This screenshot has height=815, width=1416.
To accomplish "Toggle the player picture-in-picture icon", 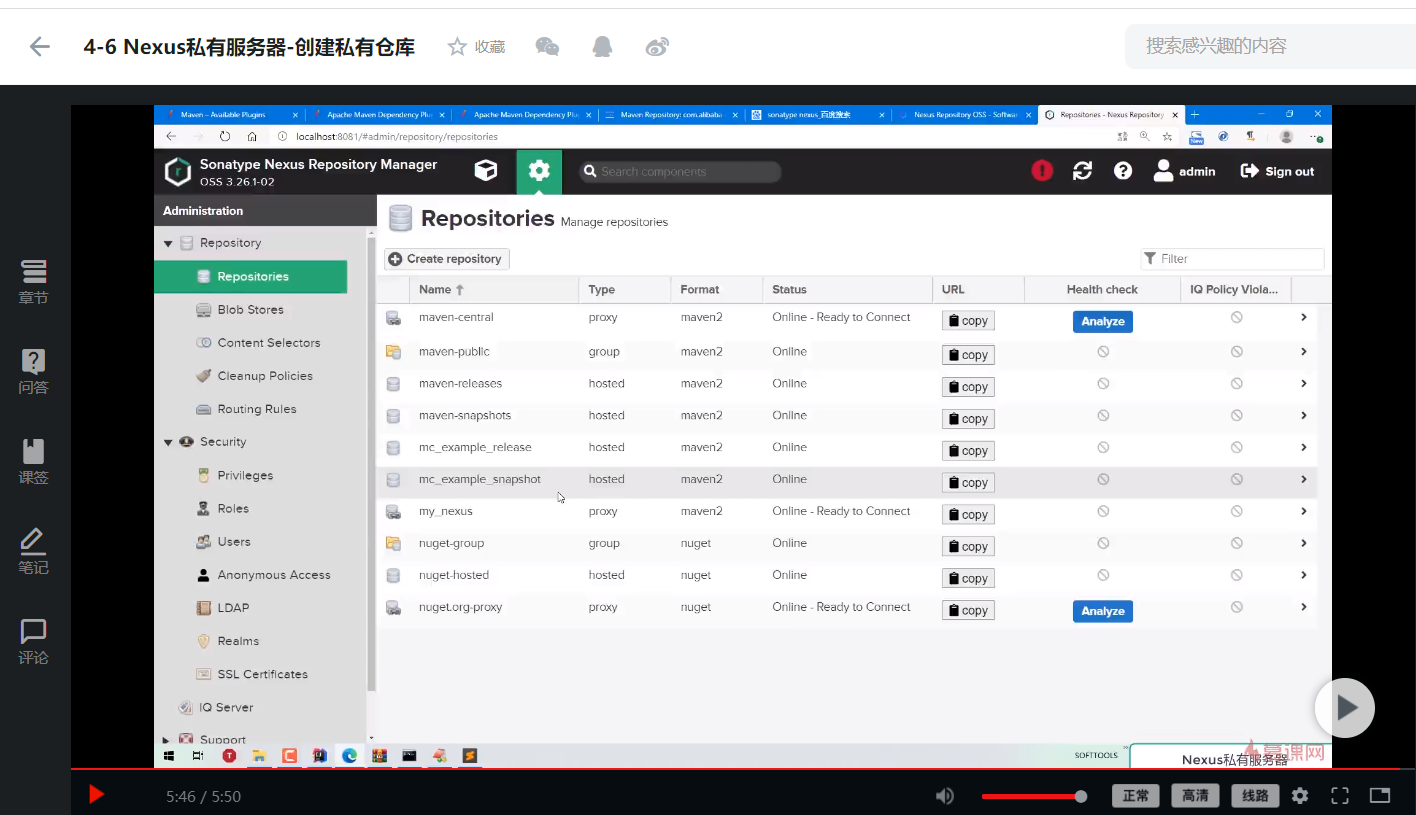I will pos(1380,796).
